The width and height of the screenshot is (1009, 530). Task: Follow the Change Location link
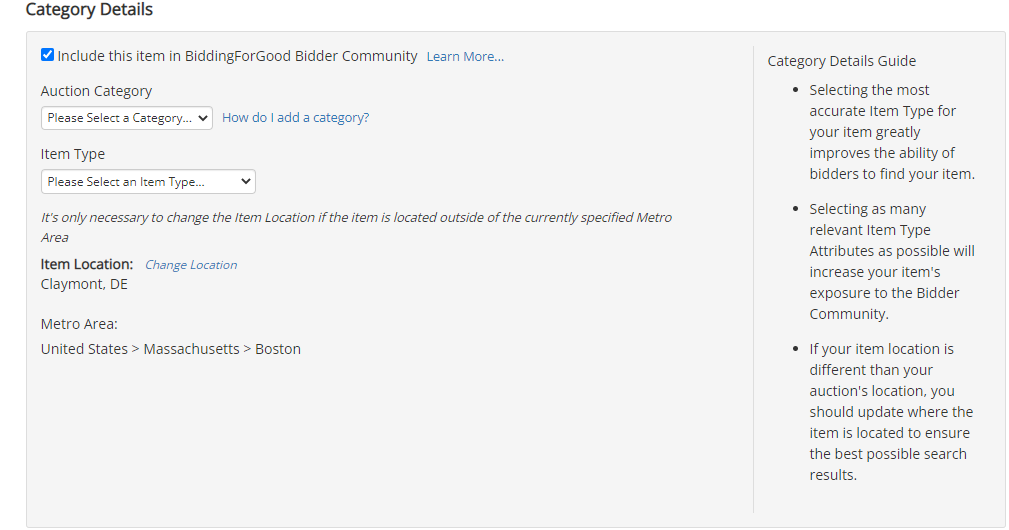pyautogui.click(x=191, y=265)
